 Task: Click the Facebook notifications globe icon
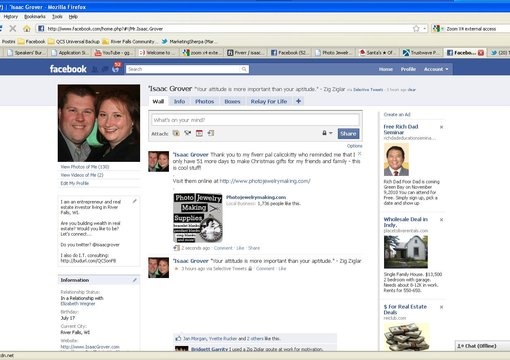(x=116, y=69)
